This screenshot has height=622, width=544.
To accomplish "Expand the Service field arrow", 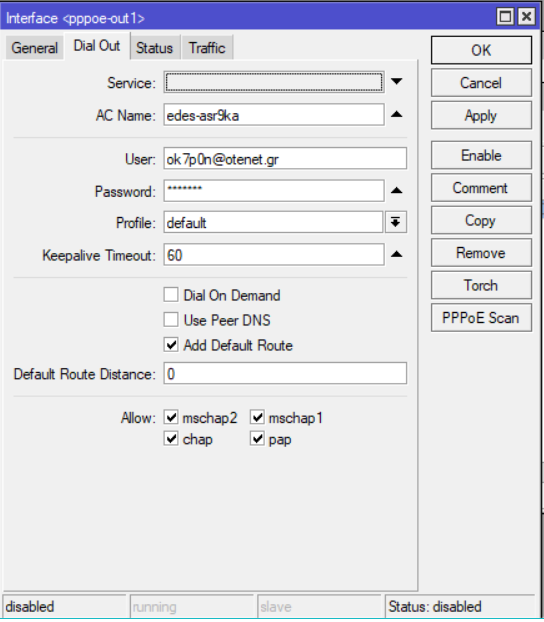I will click(396, 82).
